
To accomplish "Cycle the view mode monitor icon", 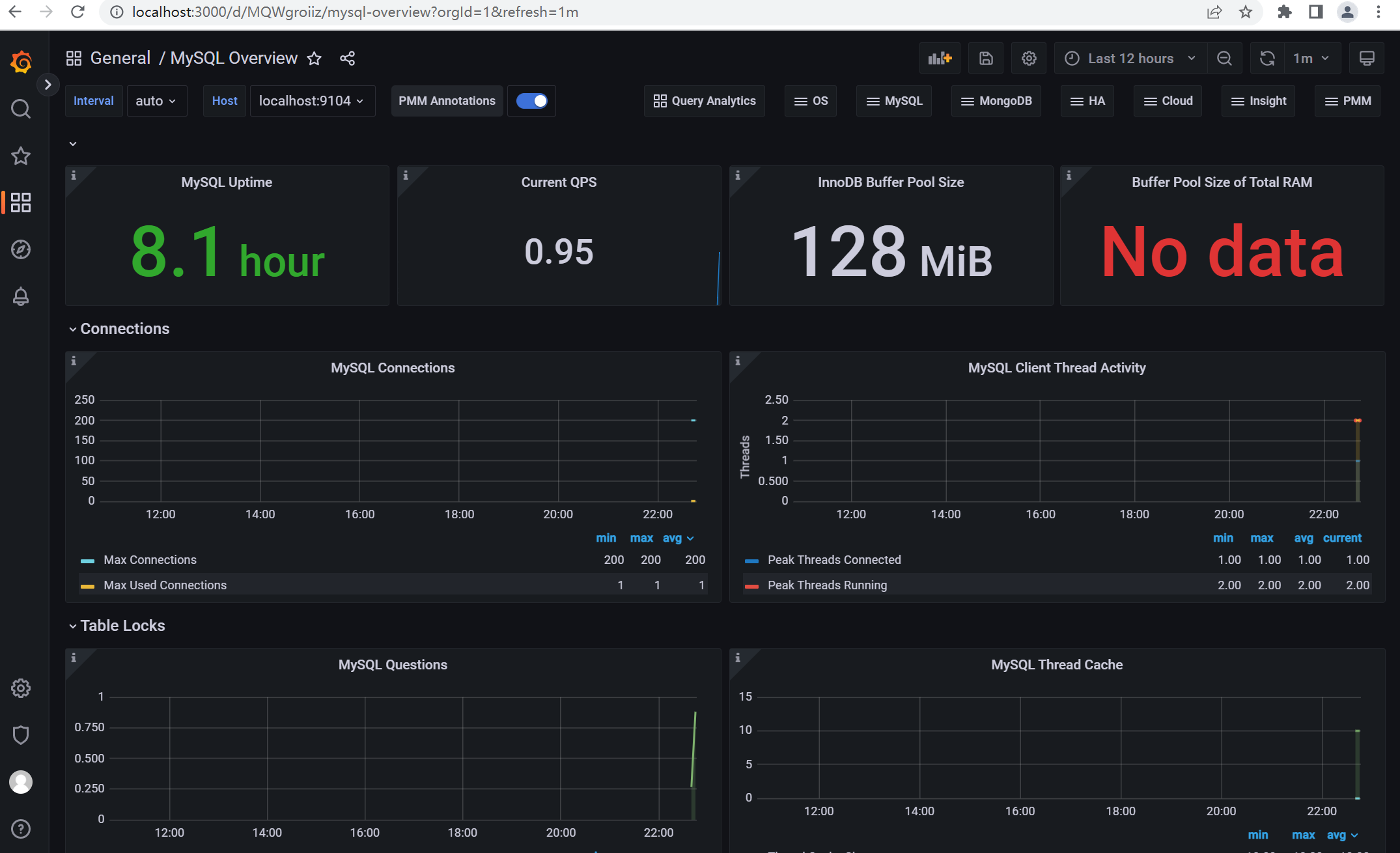I will (x=1367, y=59).
